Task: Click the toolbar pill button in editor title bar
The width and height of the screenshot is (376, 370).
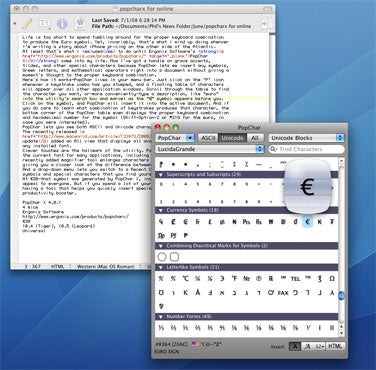Action: [x=267, y=9]
